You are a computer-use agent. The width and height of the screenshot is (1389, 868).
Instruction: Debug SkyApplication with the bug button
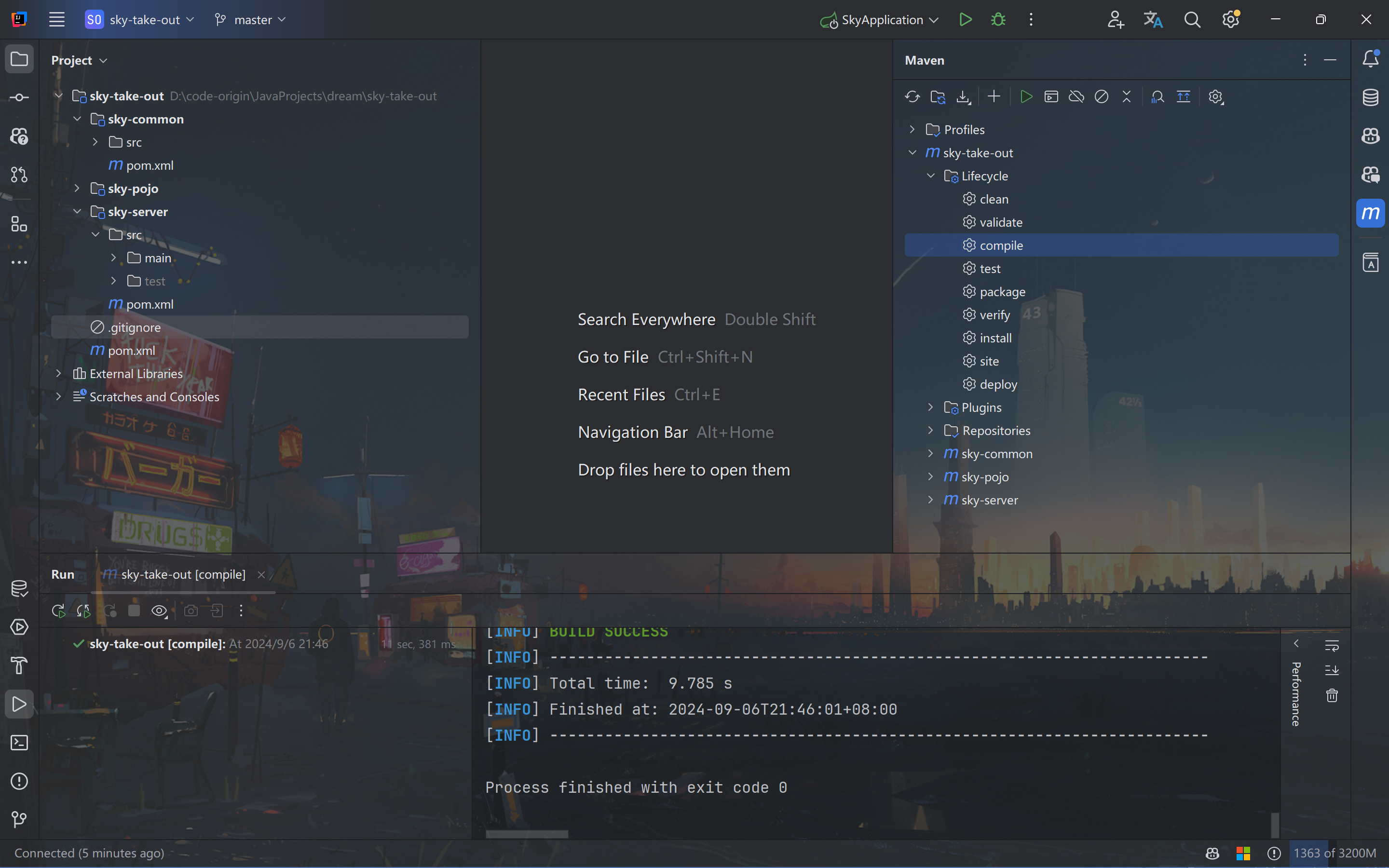point(998,20)
